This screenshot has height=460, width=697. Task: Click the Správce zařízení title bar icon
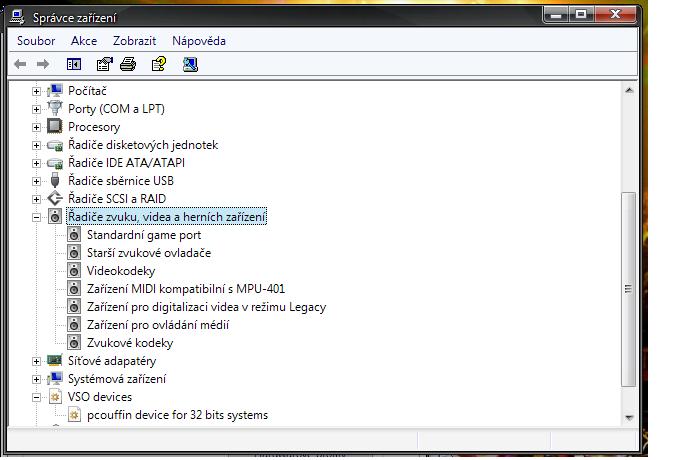(x=17, y=17)
